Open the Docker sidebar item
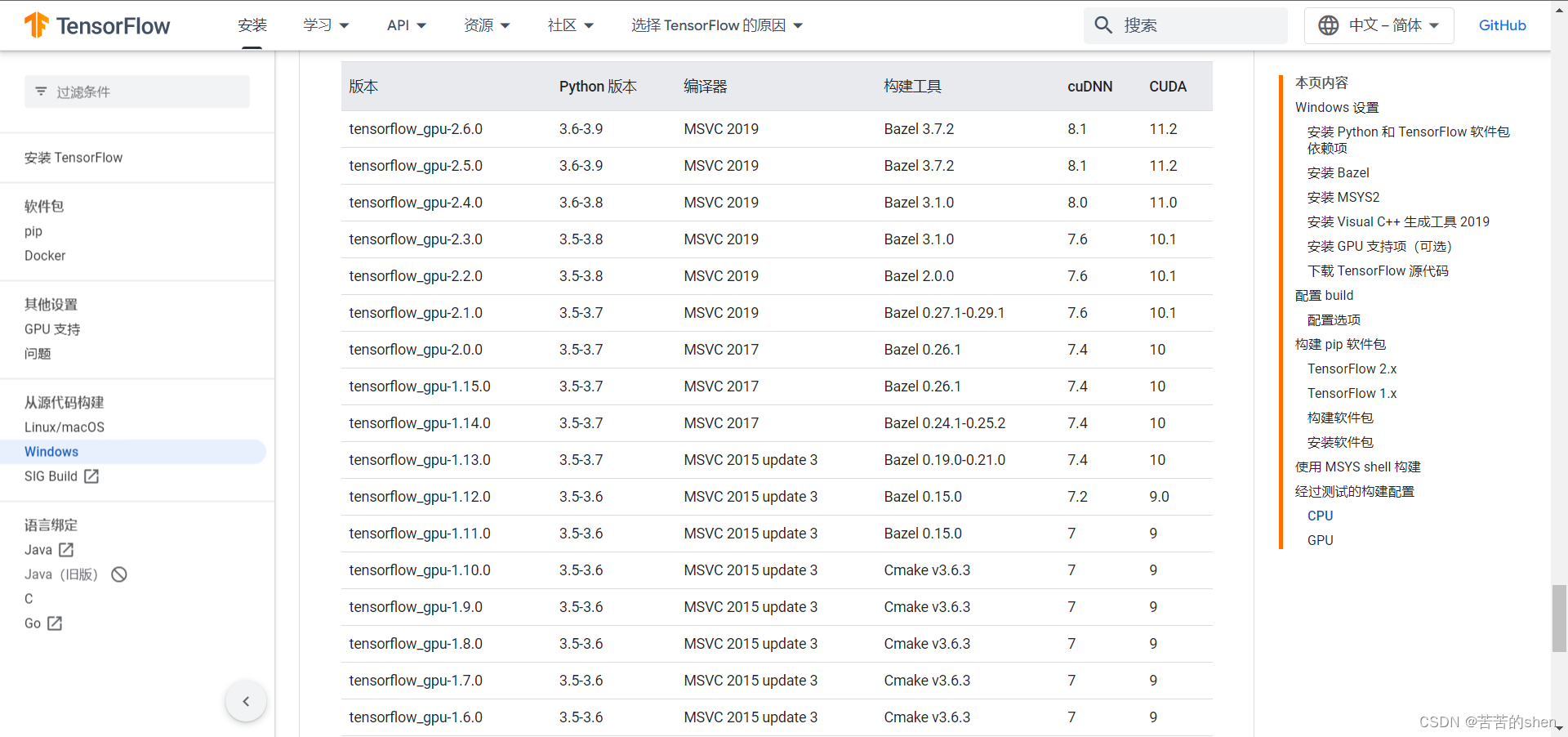This screenshot has width=1568, height=737. tap(45, 256)
